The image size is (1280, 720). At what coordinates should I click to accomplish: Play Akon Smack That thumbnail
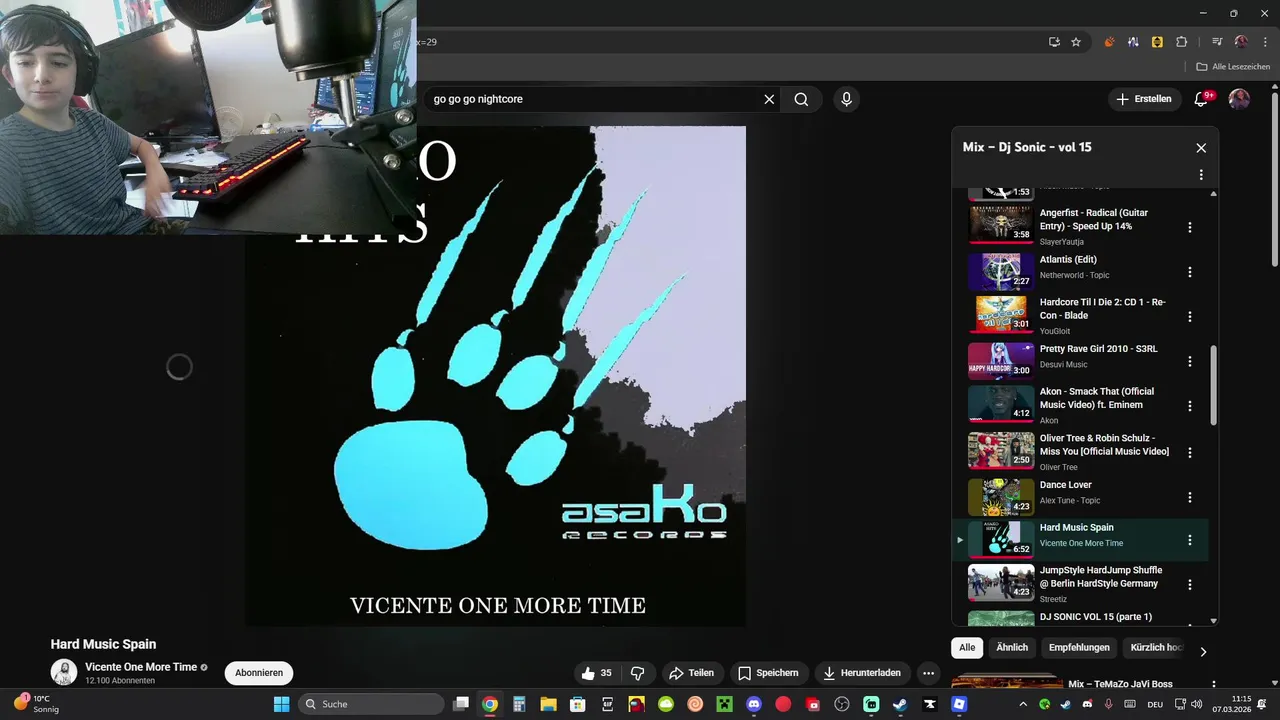(x=1001, y=406)
